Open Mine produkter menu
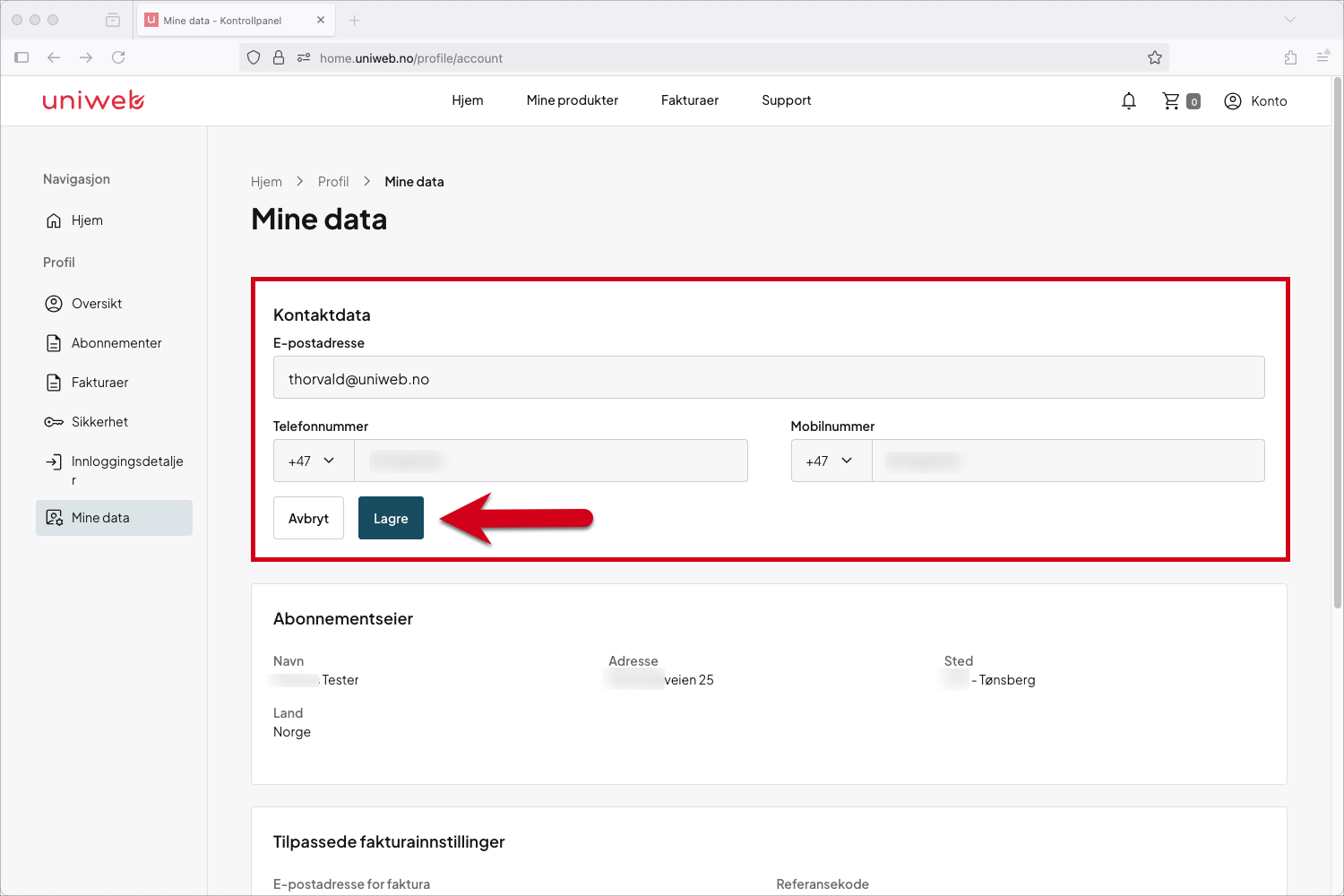The height and width of the screenshot is (896, 1344). click(573, 100)
